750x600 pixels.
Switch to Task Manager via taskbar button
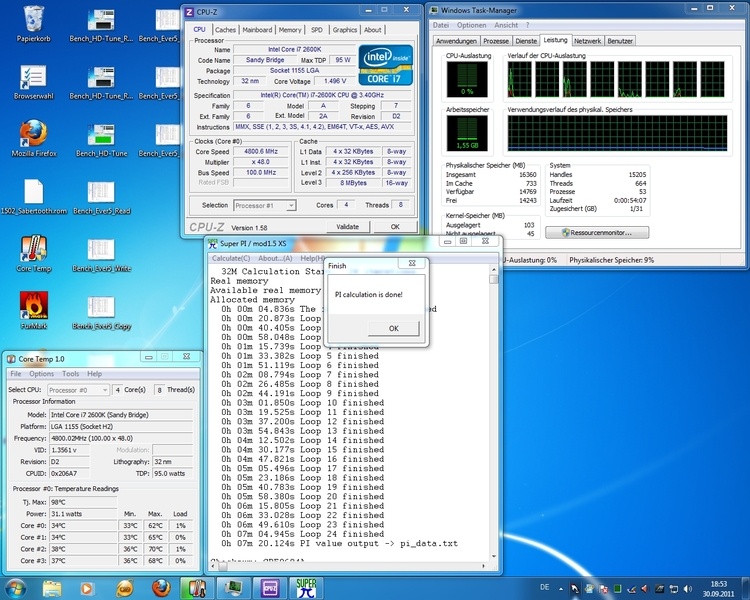[233, 589]
